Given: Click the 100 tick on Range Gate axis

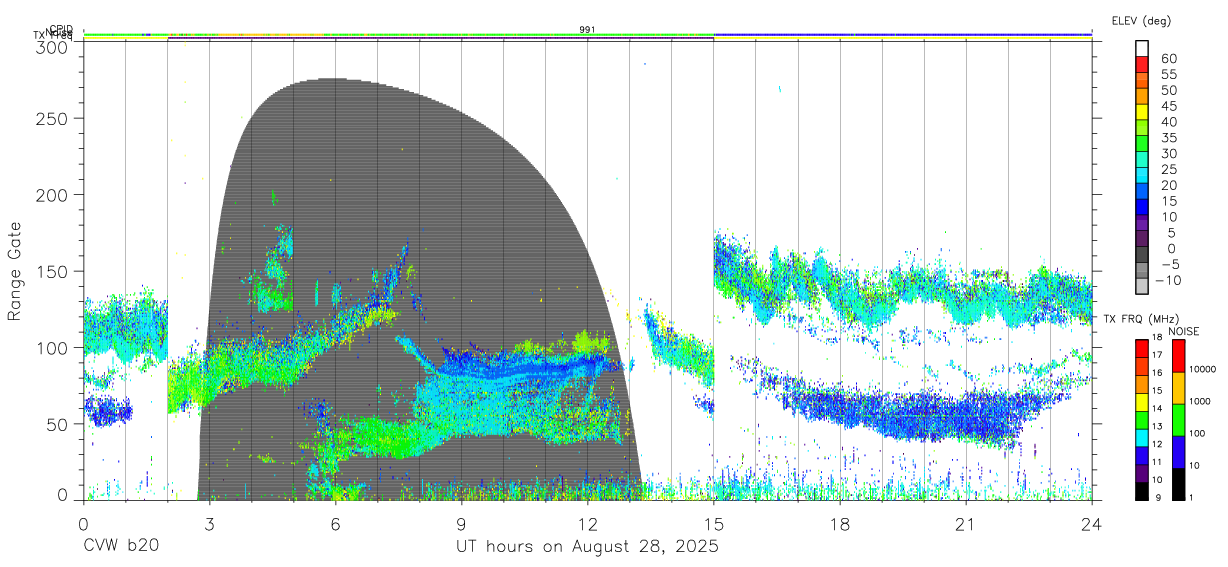Looking at the screenshot, I should coord(51,347).
